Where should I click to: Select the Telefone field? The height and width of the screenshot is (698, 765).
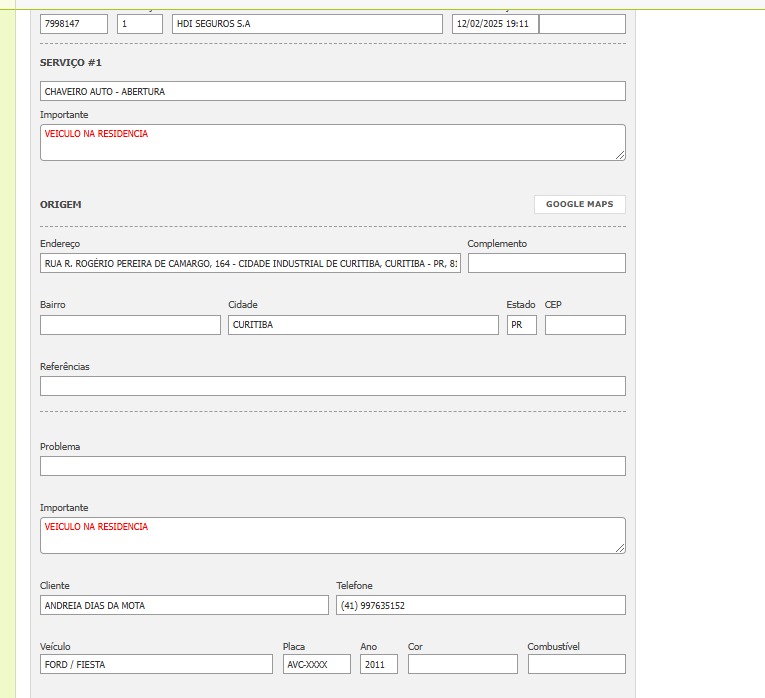pyautogui.click(x=480, y=605)
